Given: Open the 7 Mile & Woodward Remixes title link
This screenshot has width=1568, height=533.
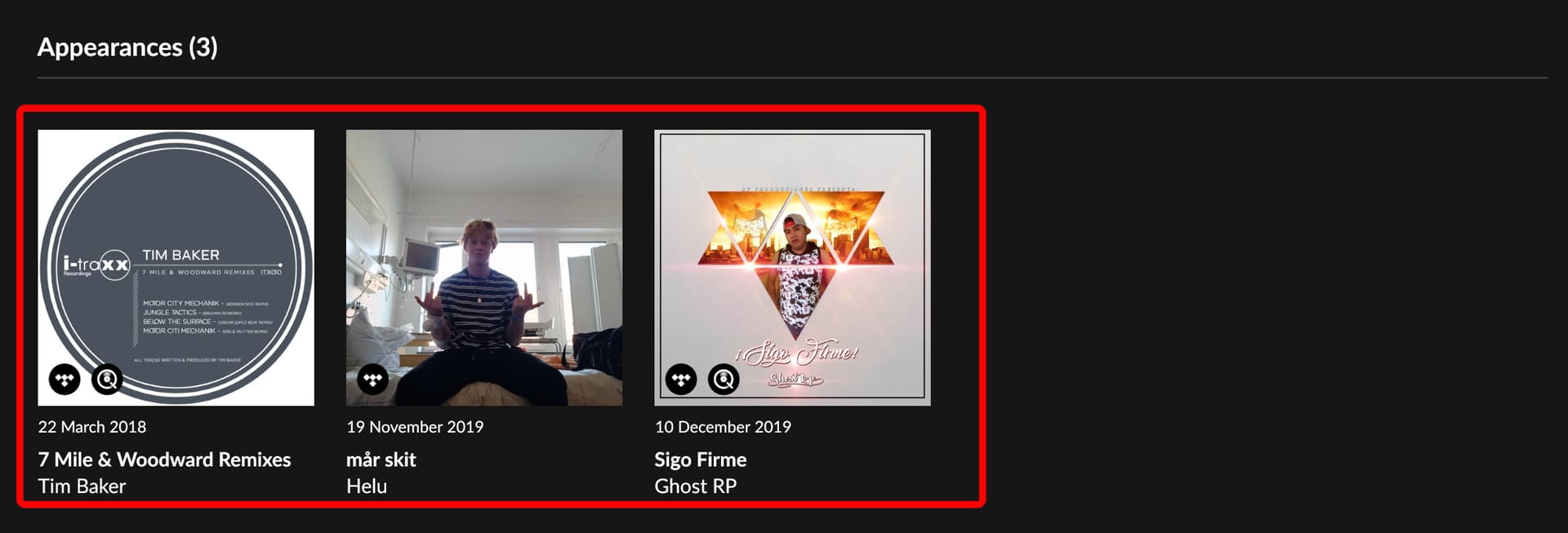Looking at the screenshot, I should pyautogui.click(x=164, y=460).
